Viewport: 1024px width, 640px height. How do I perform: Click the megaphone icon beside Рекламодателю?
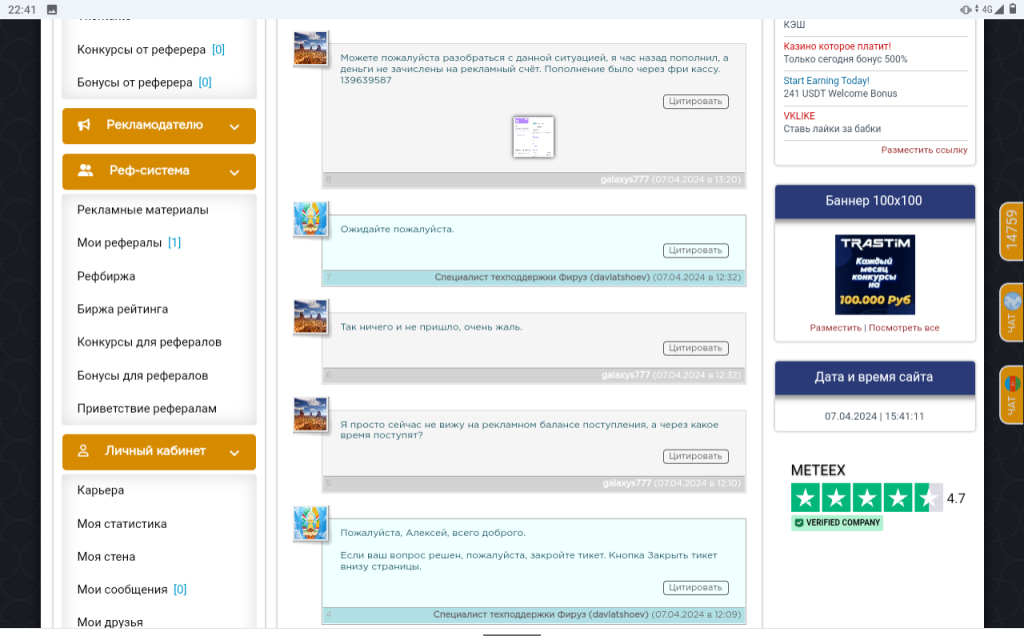pyautogui.click(x=84, y=125)
